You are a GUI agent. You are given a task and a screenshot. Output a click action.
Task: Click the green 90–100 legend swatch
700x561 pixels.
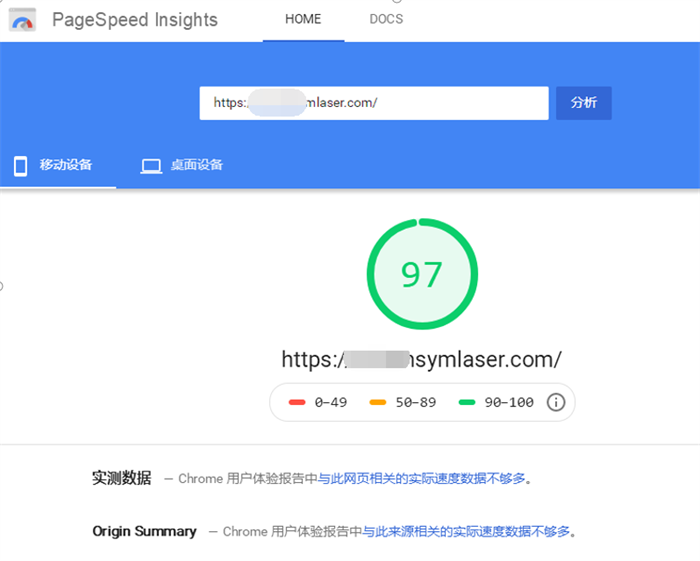(466, 402)
